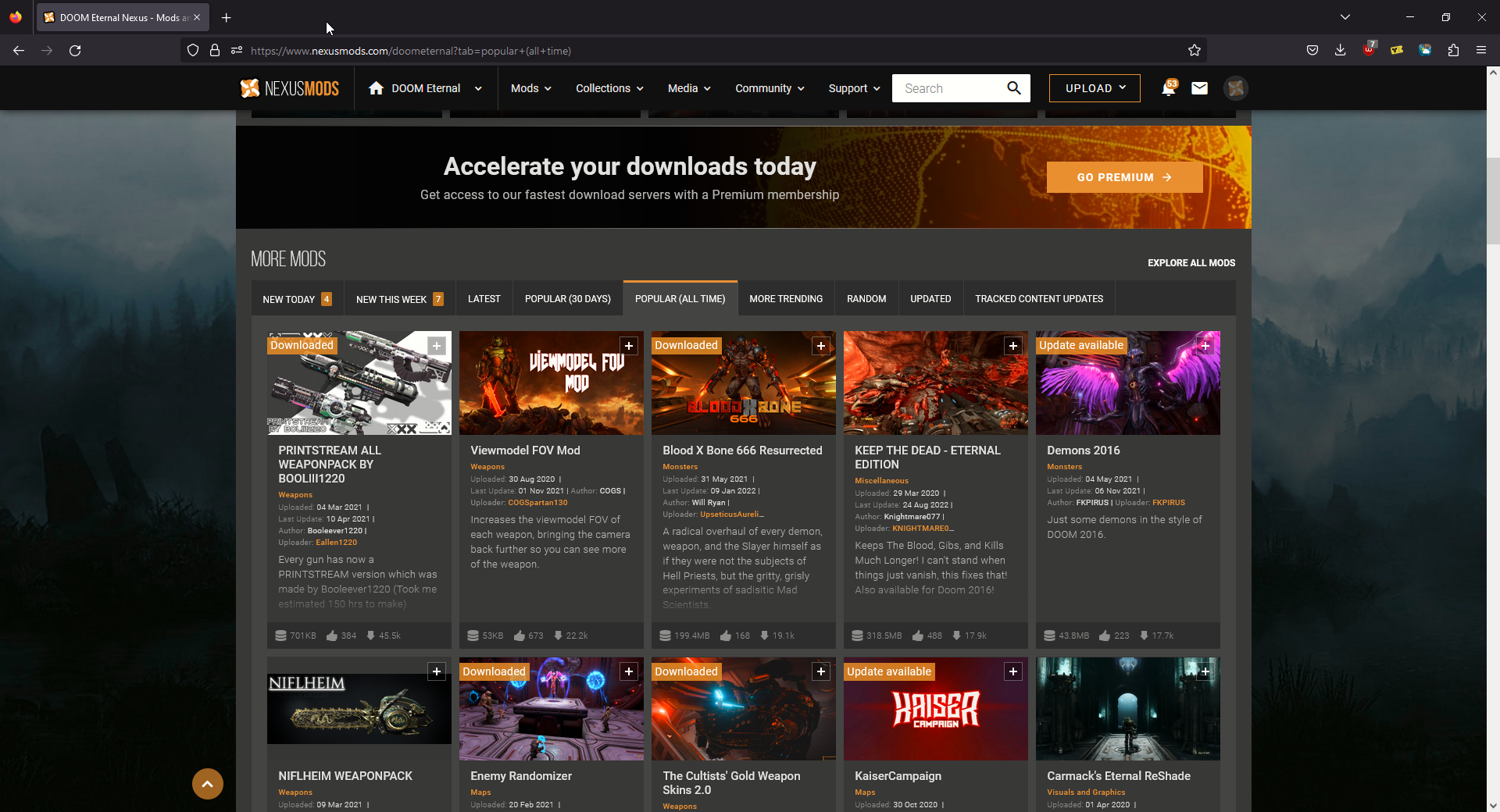Track NIFLHEIM WEAPONPACK with plus button
The height and width of the screenshot is (812, 1500).
[437, 671]
